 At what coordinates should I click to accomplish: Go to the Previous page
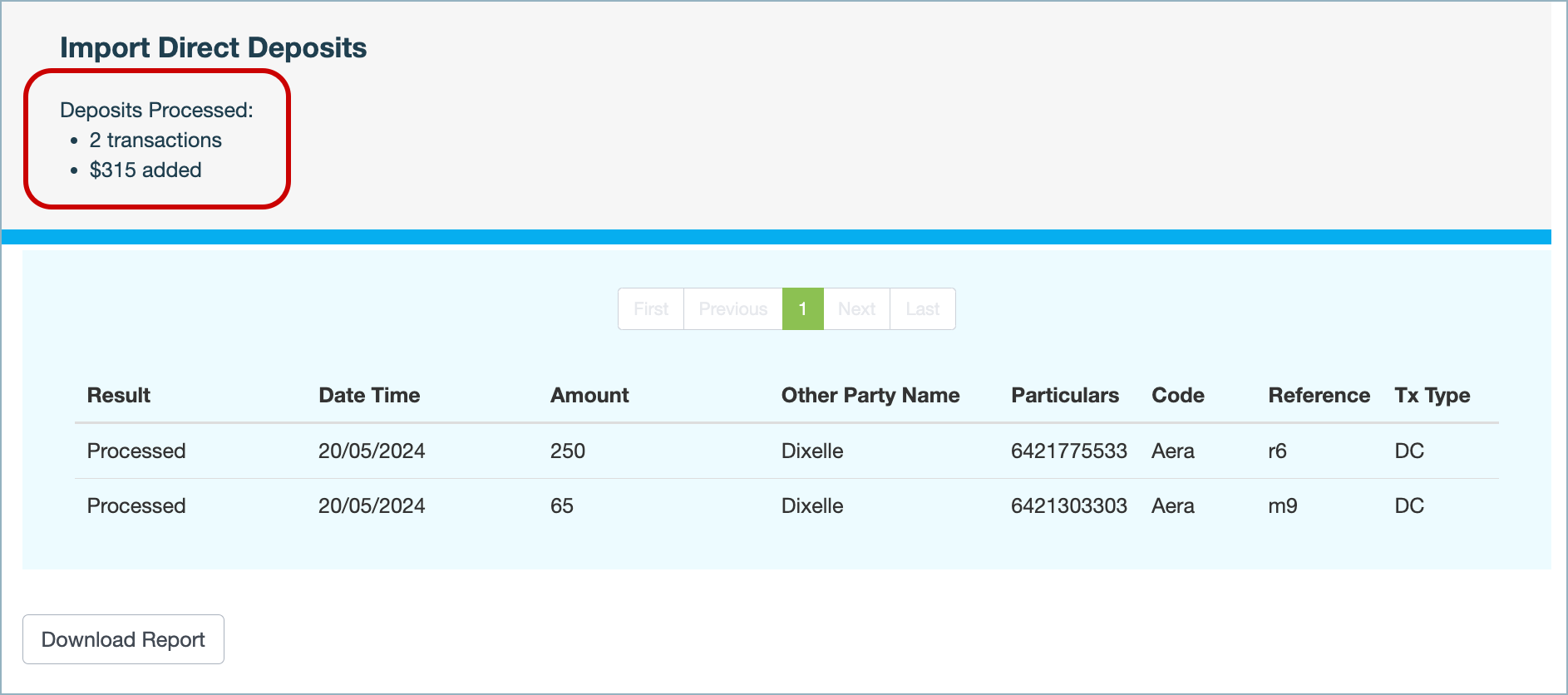(x=732, y=309)
